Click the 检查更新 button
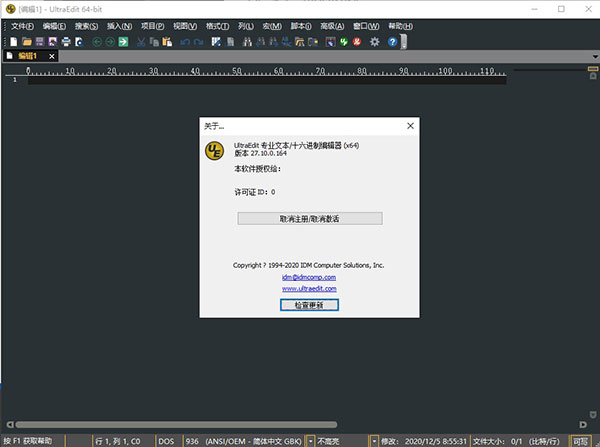Viewport: 600px width, 447px height. [x=309, y=304]
